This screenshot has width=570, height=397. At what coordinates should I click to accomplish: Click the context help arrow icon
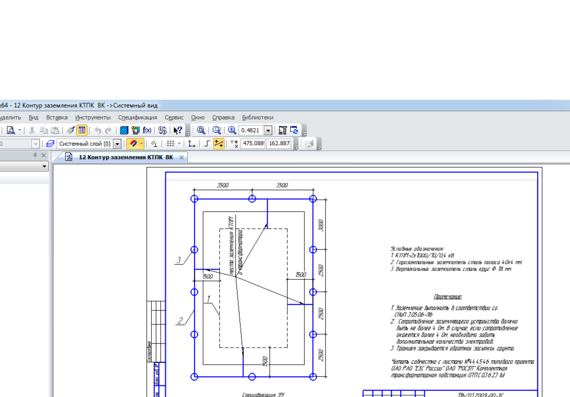[177, 130]
